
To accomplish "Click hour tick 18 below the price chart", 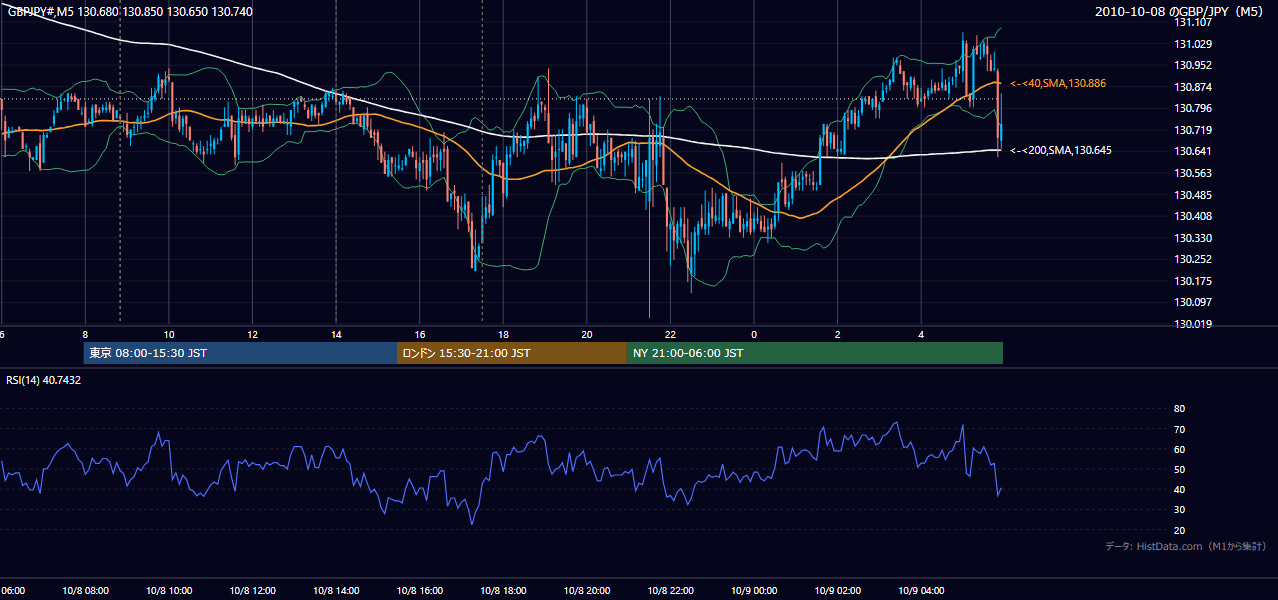I will (x=503, y=334).
